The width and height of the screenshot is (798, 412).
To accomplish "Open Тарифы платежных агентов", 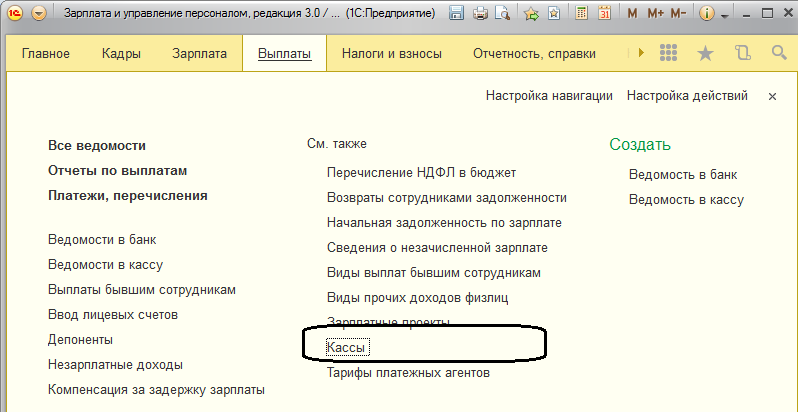I will tap(408, 373).
